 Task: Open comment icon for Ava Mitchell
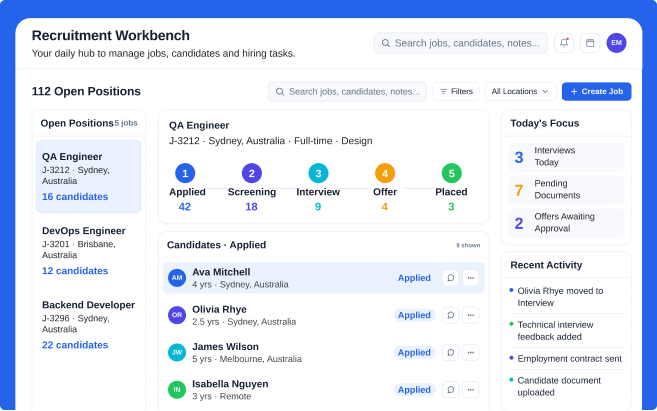(x=450, y=278)
